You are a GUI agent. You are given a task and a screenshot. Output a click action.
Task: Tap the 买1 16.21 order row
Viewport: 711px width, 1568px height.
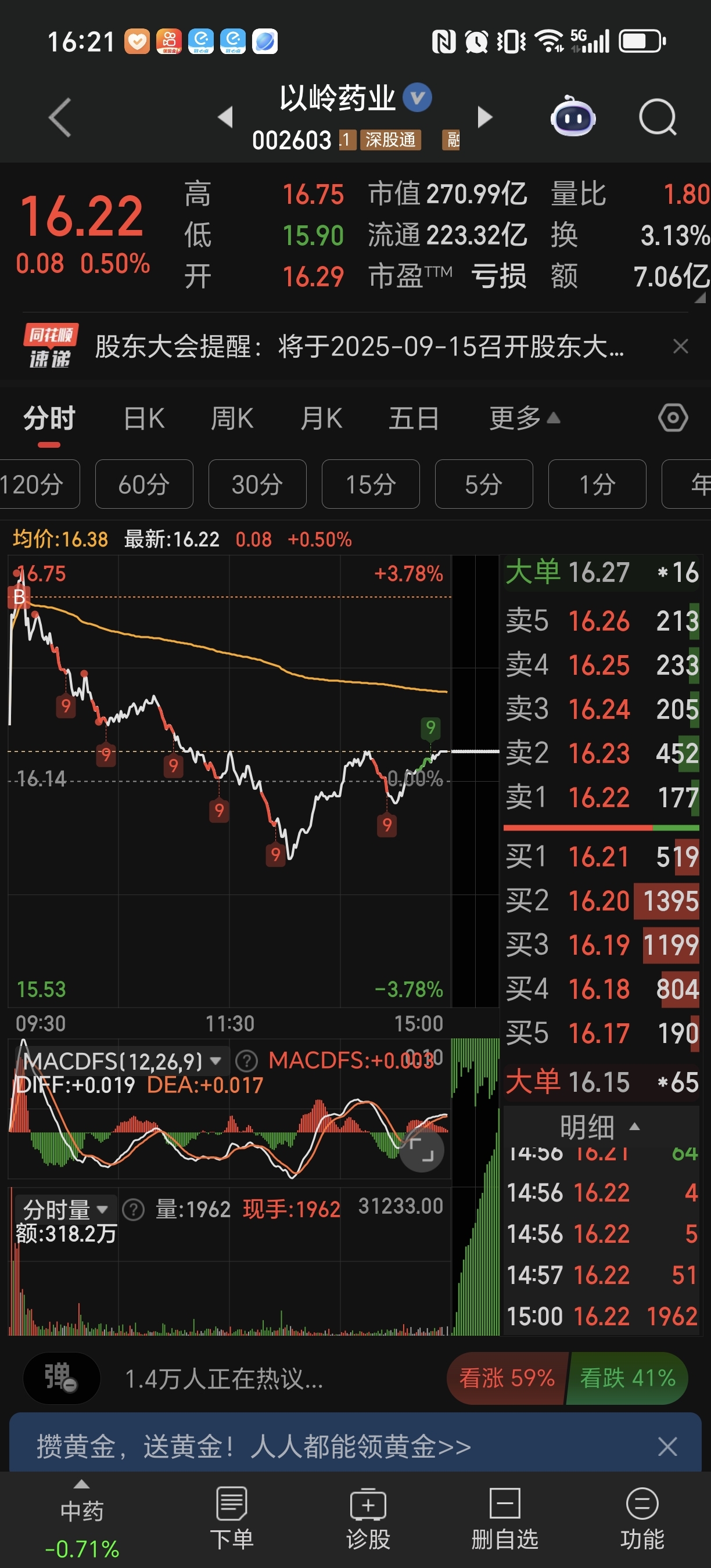coord(601,857)
